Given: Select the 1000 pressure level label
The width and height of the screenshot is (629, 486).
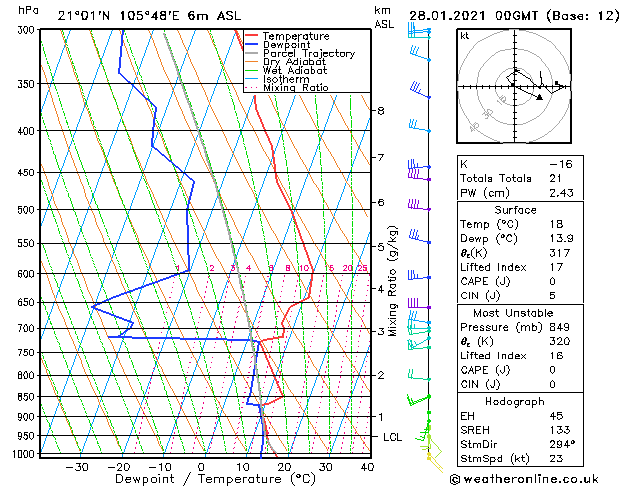Looking at the screenshot, I should pyautogui.click(x=26, y=454).
